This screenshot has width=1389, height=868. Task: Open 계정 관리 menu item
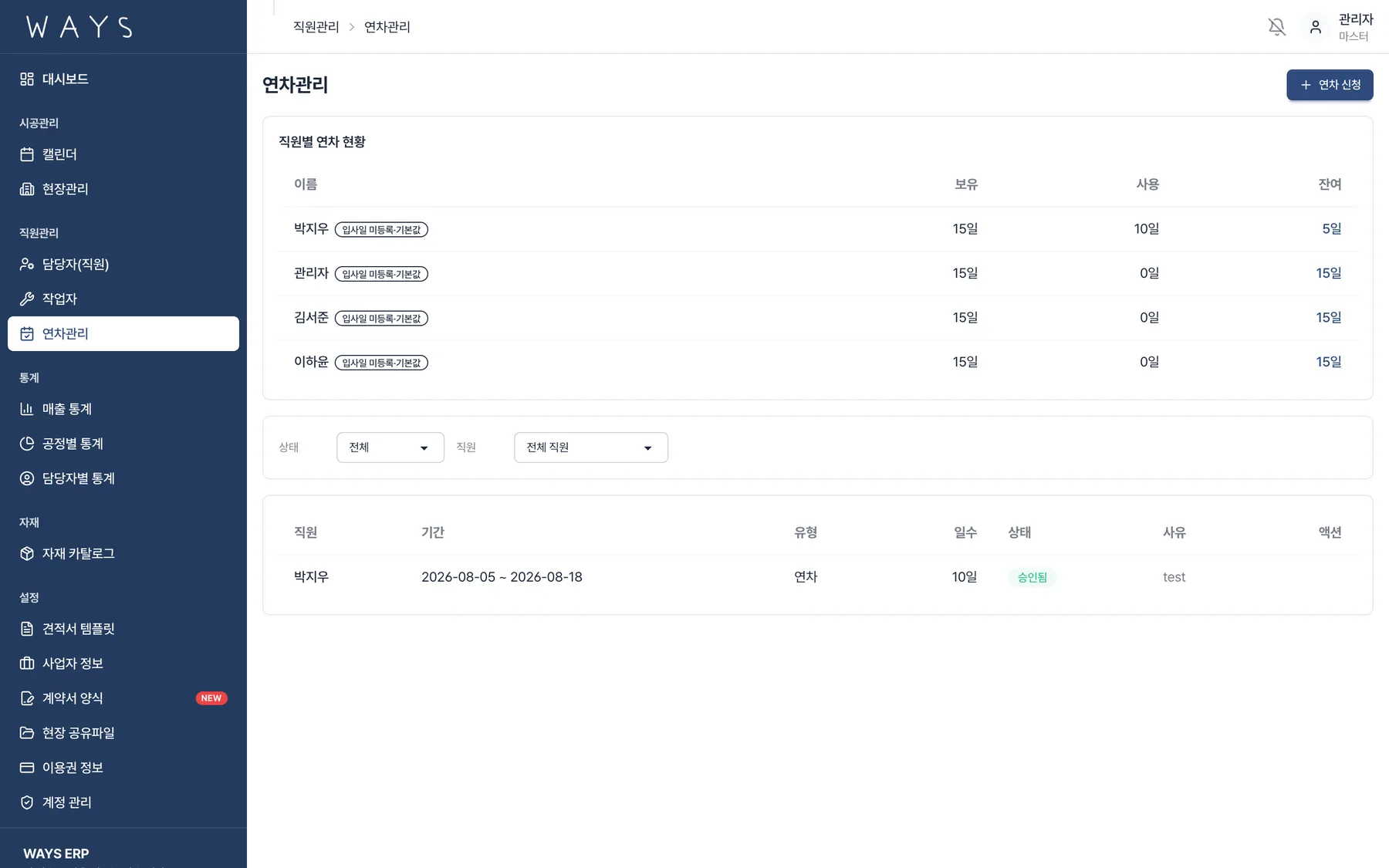pos(123,802)
